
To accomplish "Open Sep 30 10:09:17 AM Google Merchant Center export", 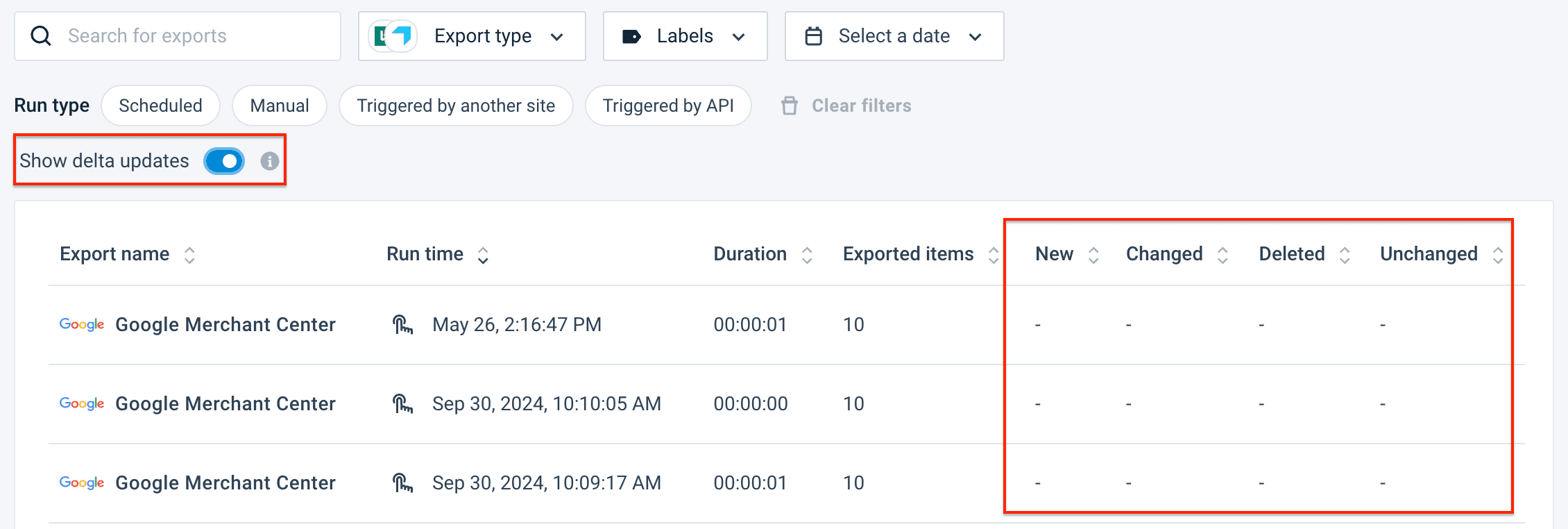I will point(225,482).
